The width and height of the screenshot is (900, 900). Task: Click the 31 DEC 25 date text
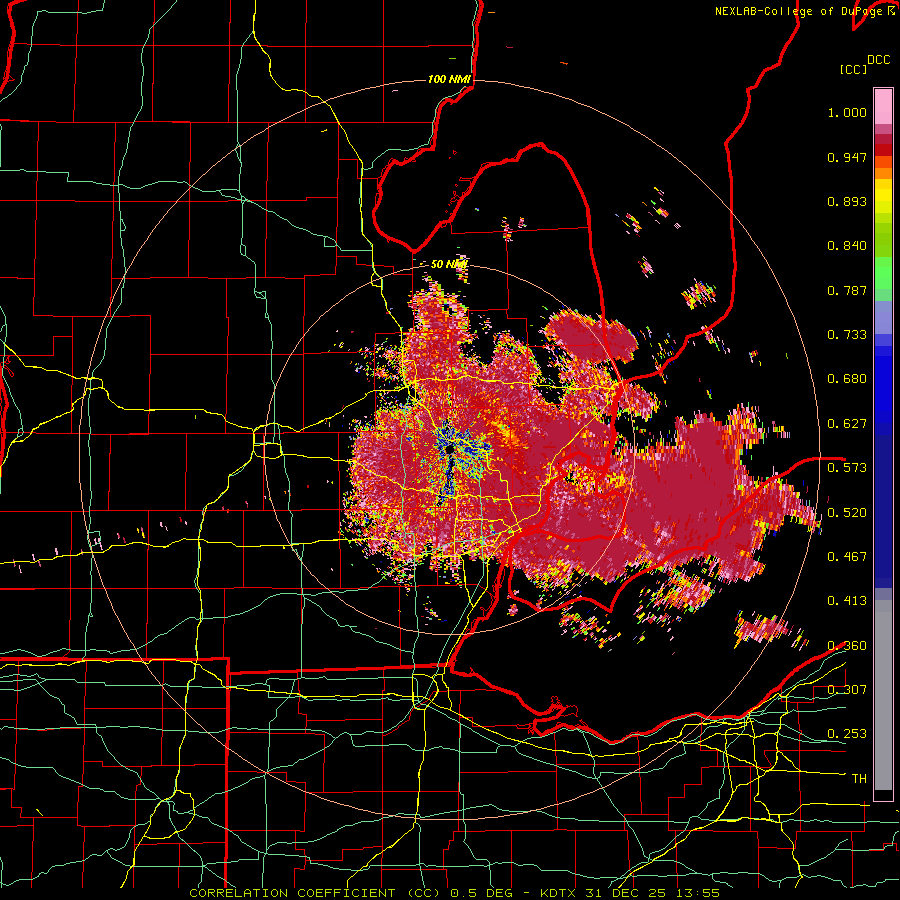point(626,893)
